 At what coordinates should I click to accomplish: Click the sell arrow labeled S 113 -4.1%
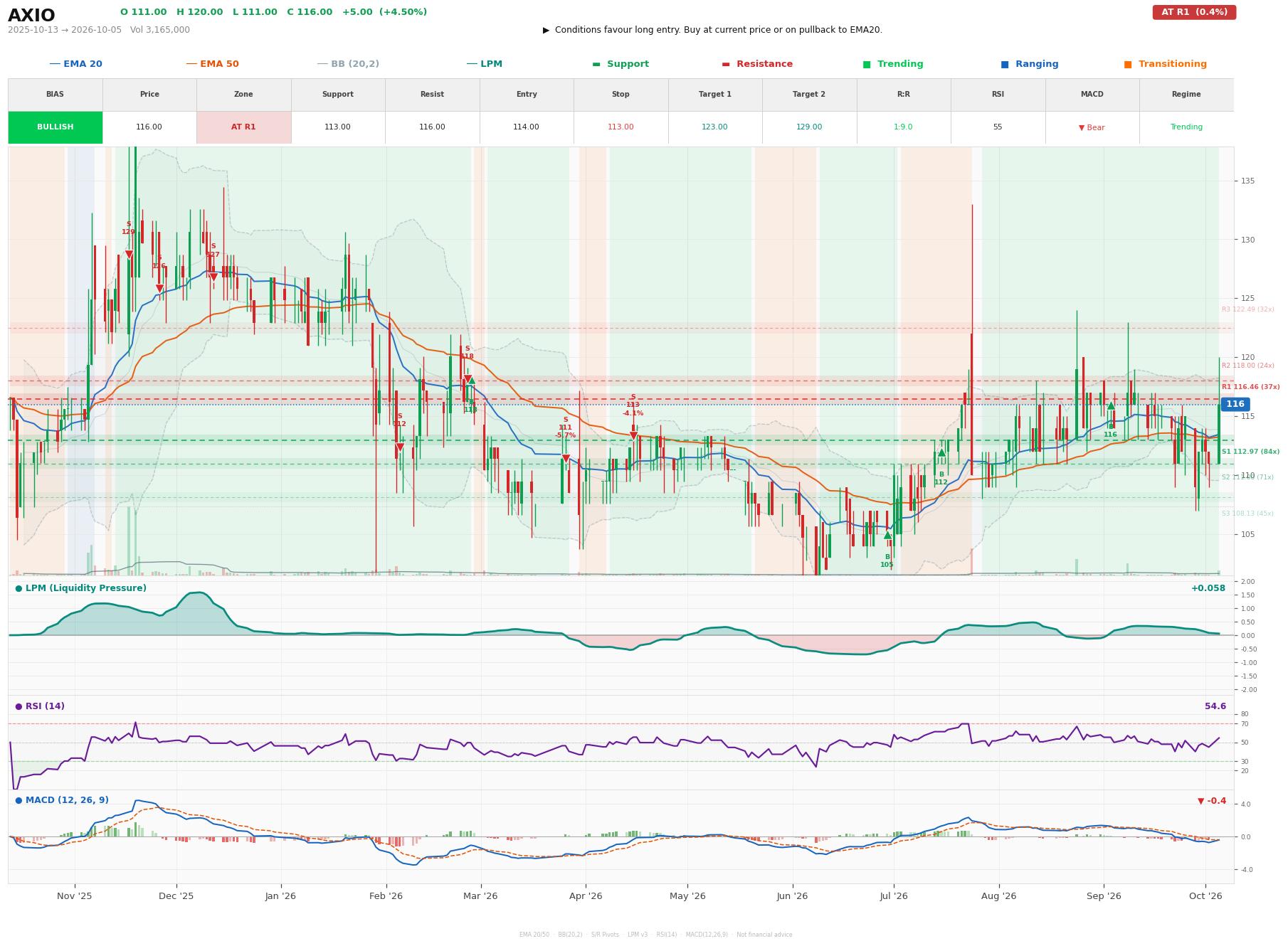click(633, 435)
